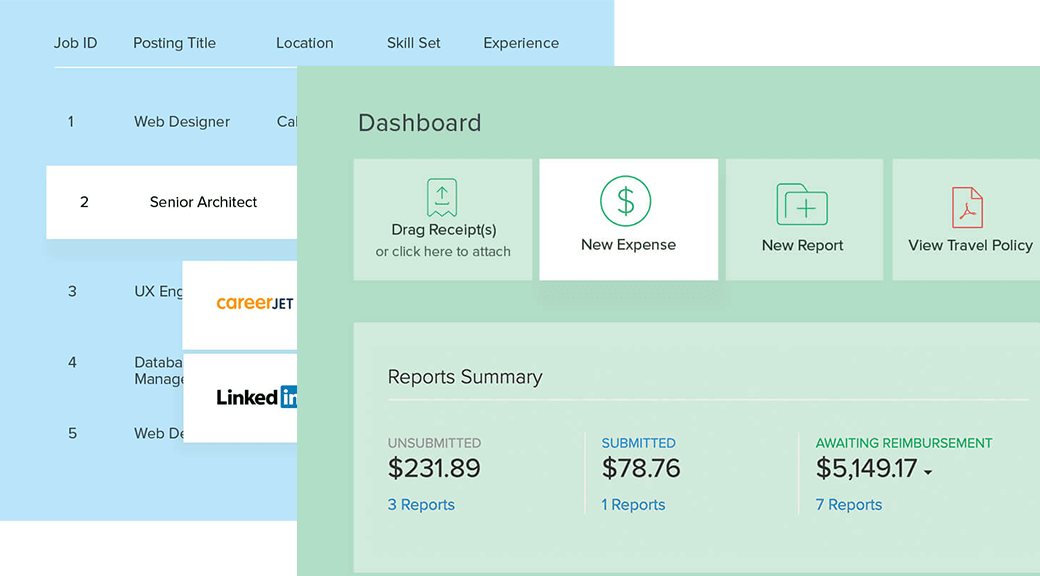Click the SUBMITTED label

tap(638, 443)
